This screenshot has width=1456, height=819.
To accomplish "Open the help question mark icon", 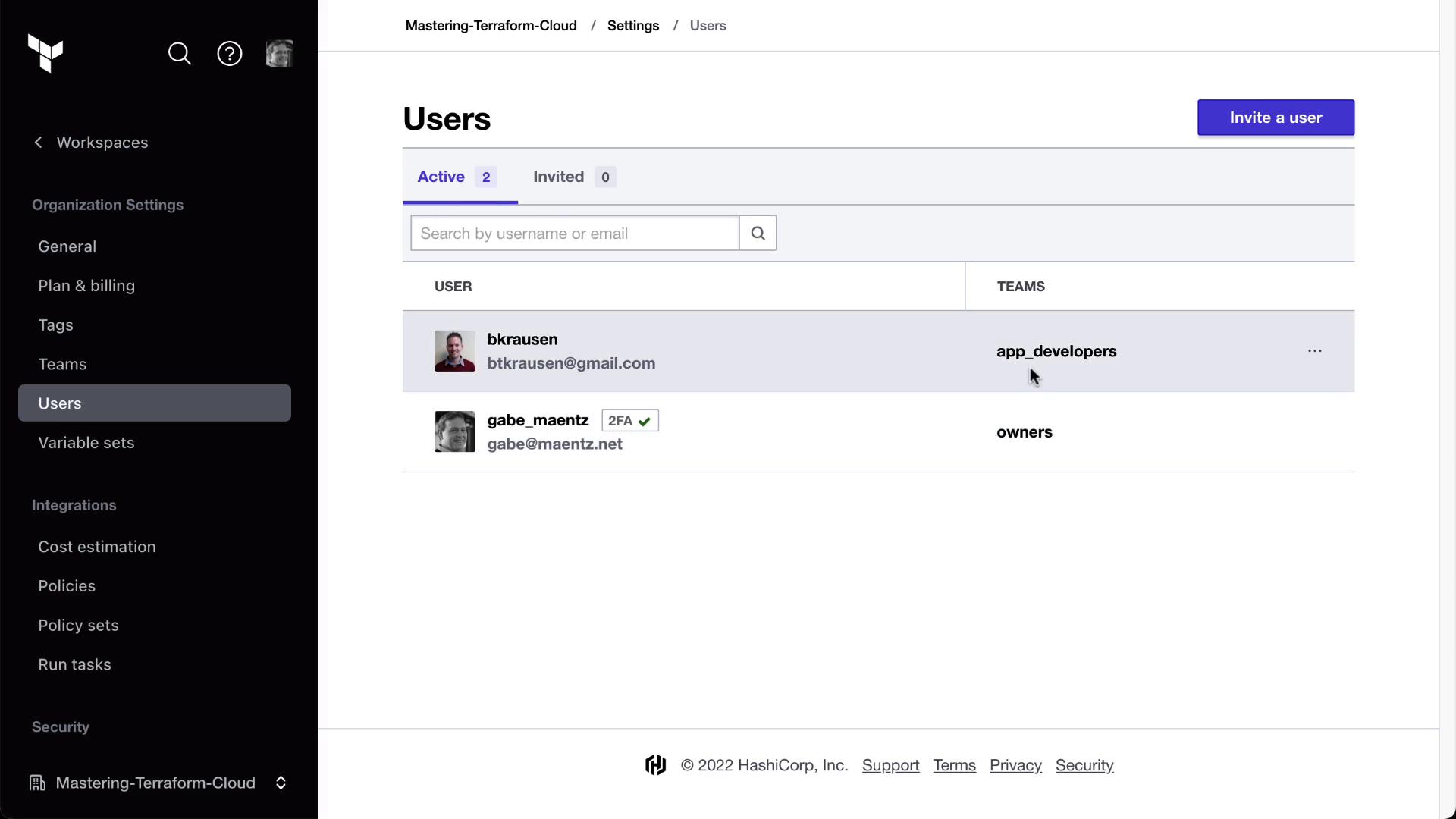I will [x=230, y=54].
